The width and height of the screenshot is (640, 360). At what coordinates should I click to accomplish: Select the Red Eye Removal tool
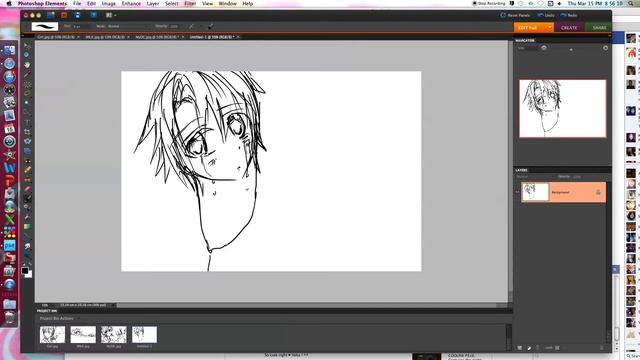[x=27, y=161]
